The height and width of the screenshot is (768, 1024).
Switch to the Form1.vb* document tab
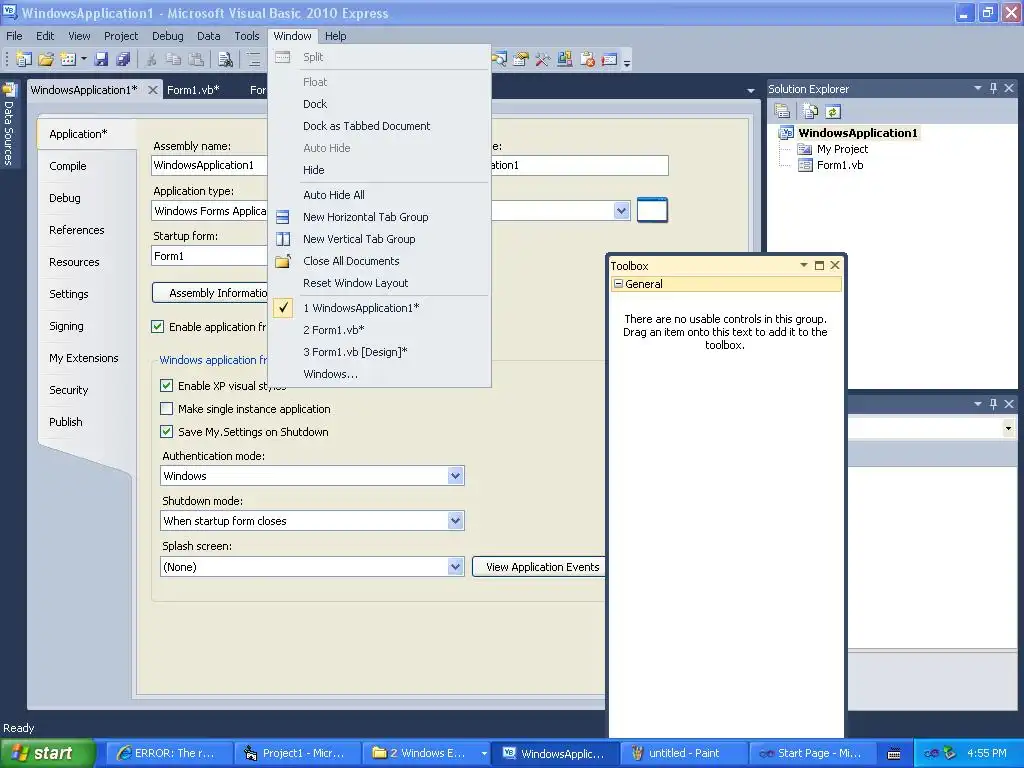[193, 90]
